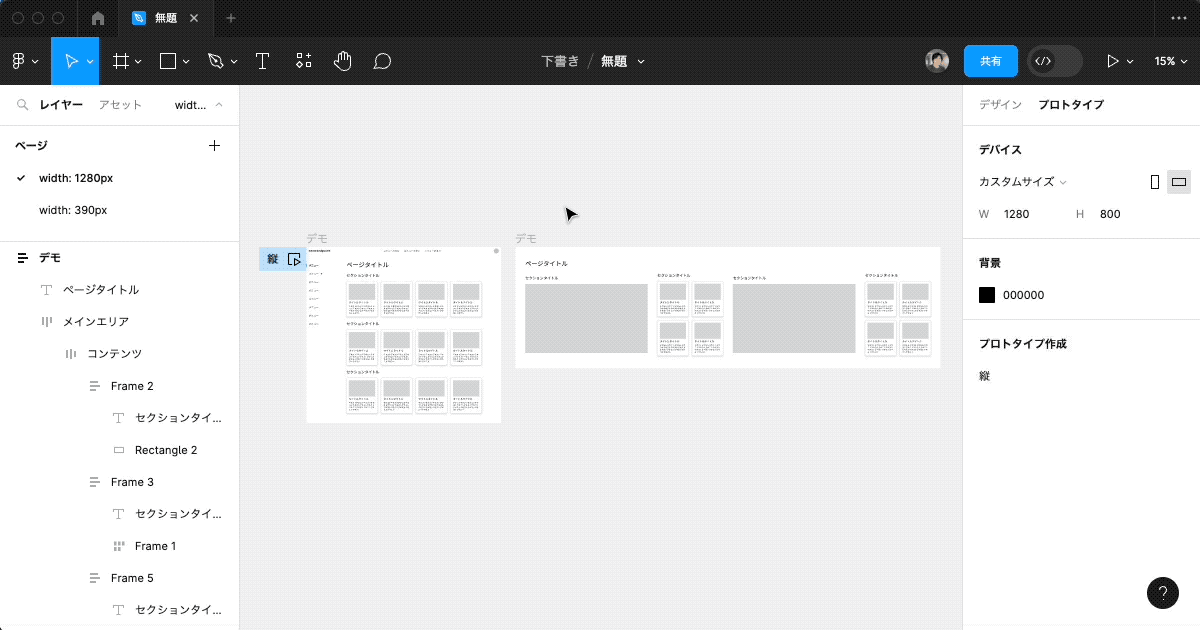Viewport: 1200px width, 630px height.
Task: Select the Frame tool
Action: click(119, 61)
